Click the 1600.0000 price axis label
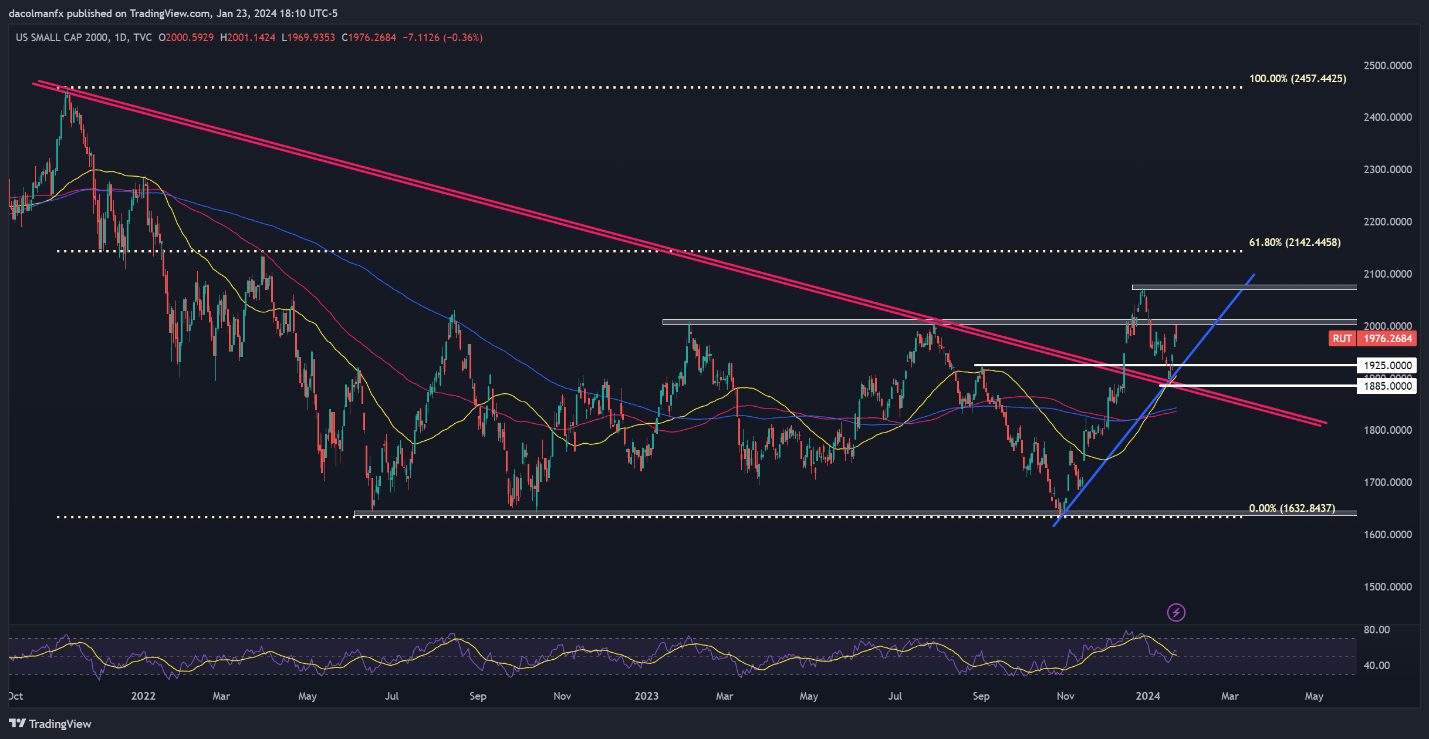This screenshot has width=1429, height=739. (1389, 534)
